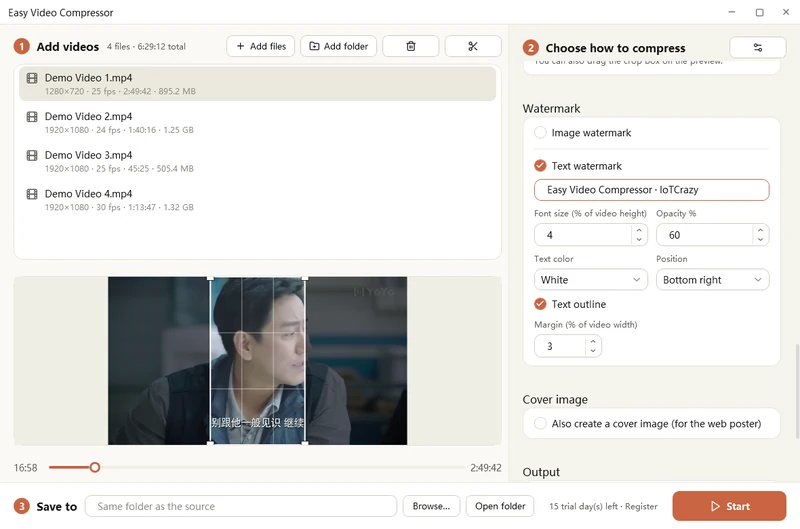Viewport: 800px width, 529px height.
Task: Click the Browse... button
Action: 431,506
